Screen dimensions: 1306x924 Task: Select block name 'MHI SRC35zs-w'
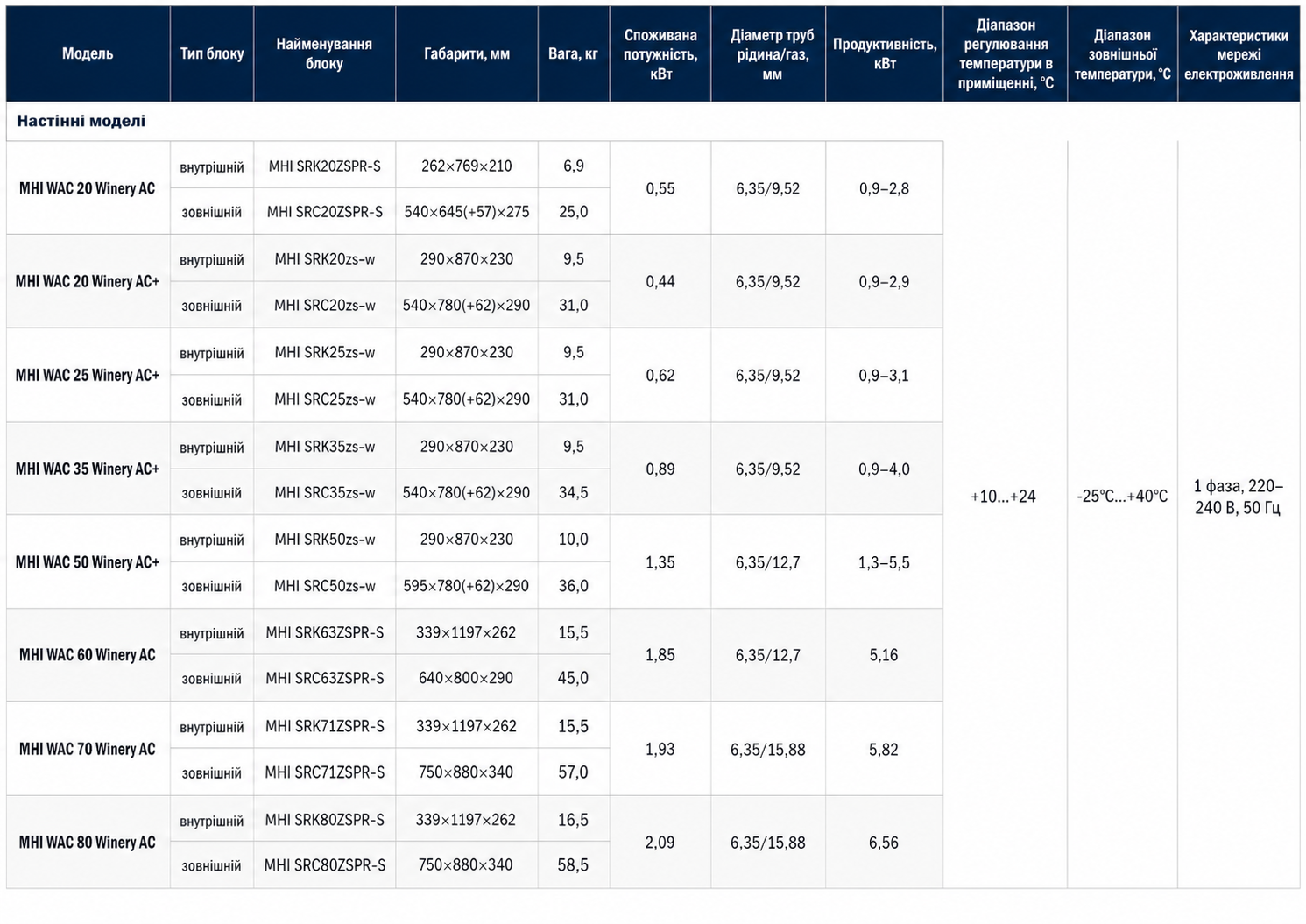325,492
